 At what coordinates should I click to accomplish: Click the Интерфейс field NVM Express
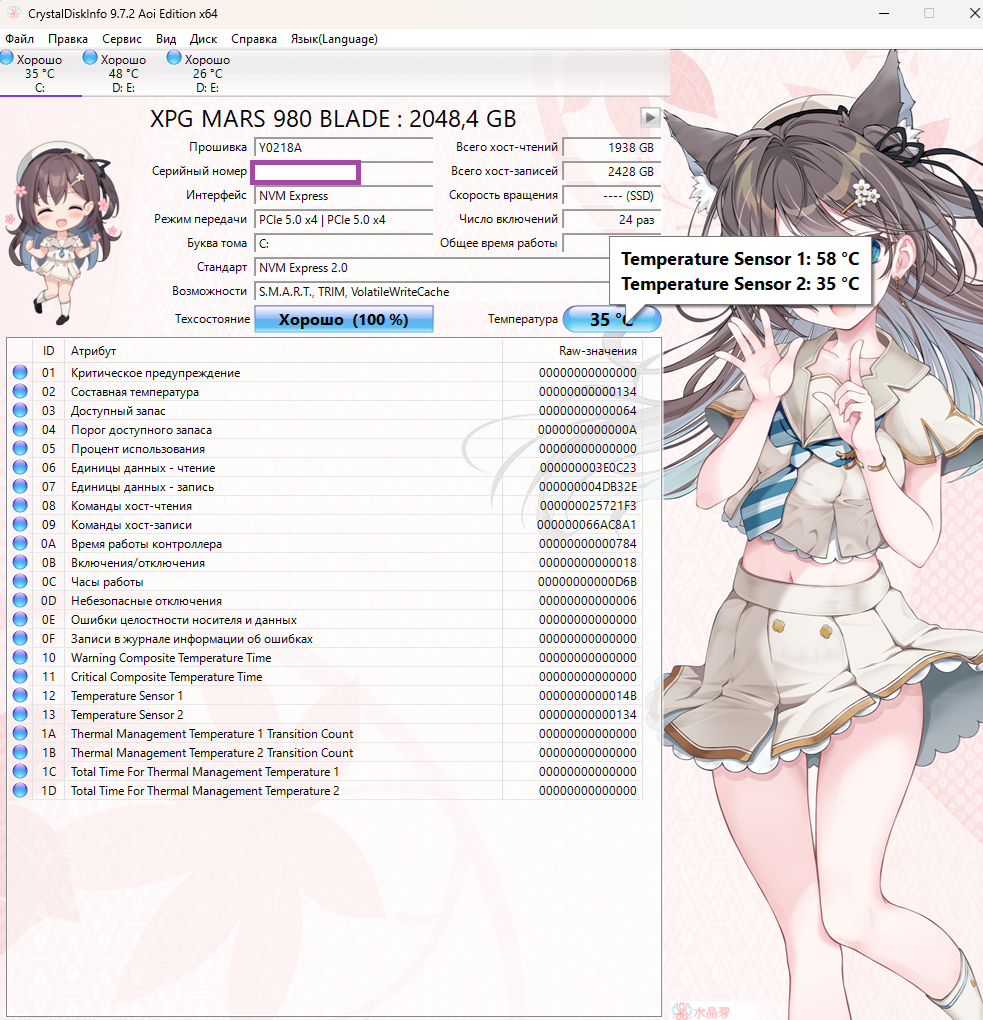[343, 196]
